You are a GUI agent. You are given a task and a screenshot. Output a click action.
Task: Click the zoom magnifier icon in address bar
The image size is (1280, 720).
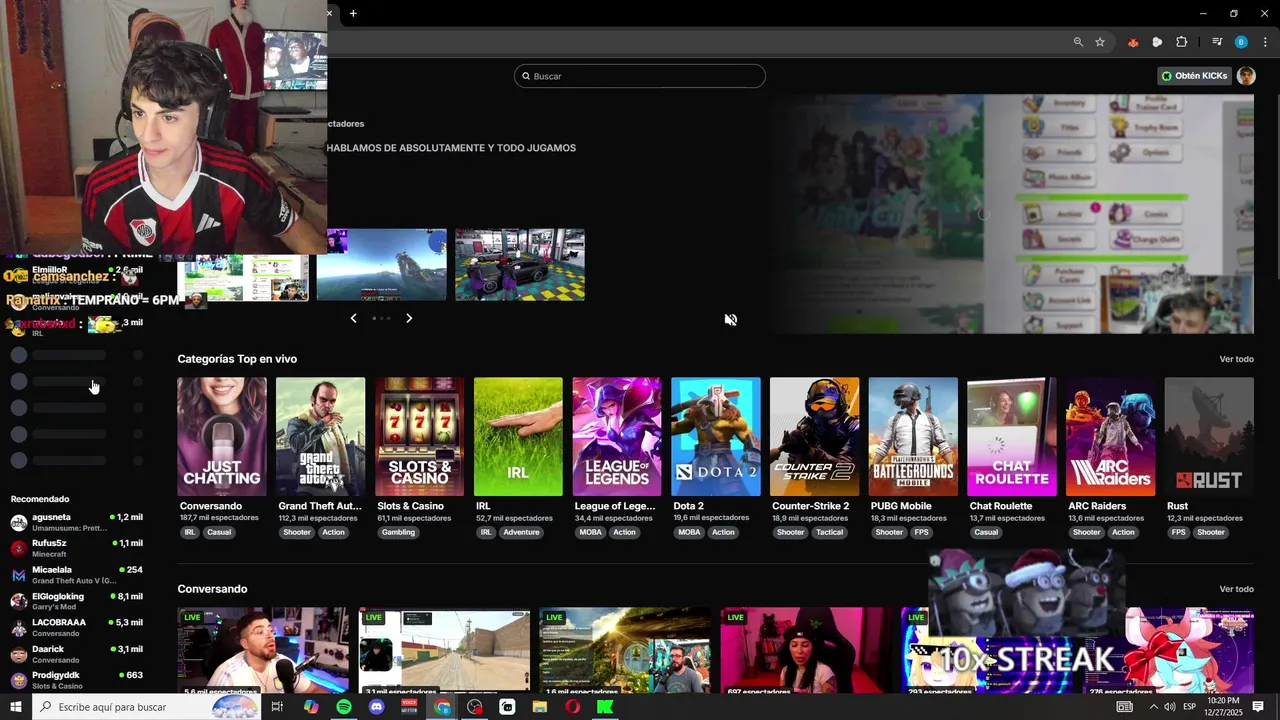1078,42
